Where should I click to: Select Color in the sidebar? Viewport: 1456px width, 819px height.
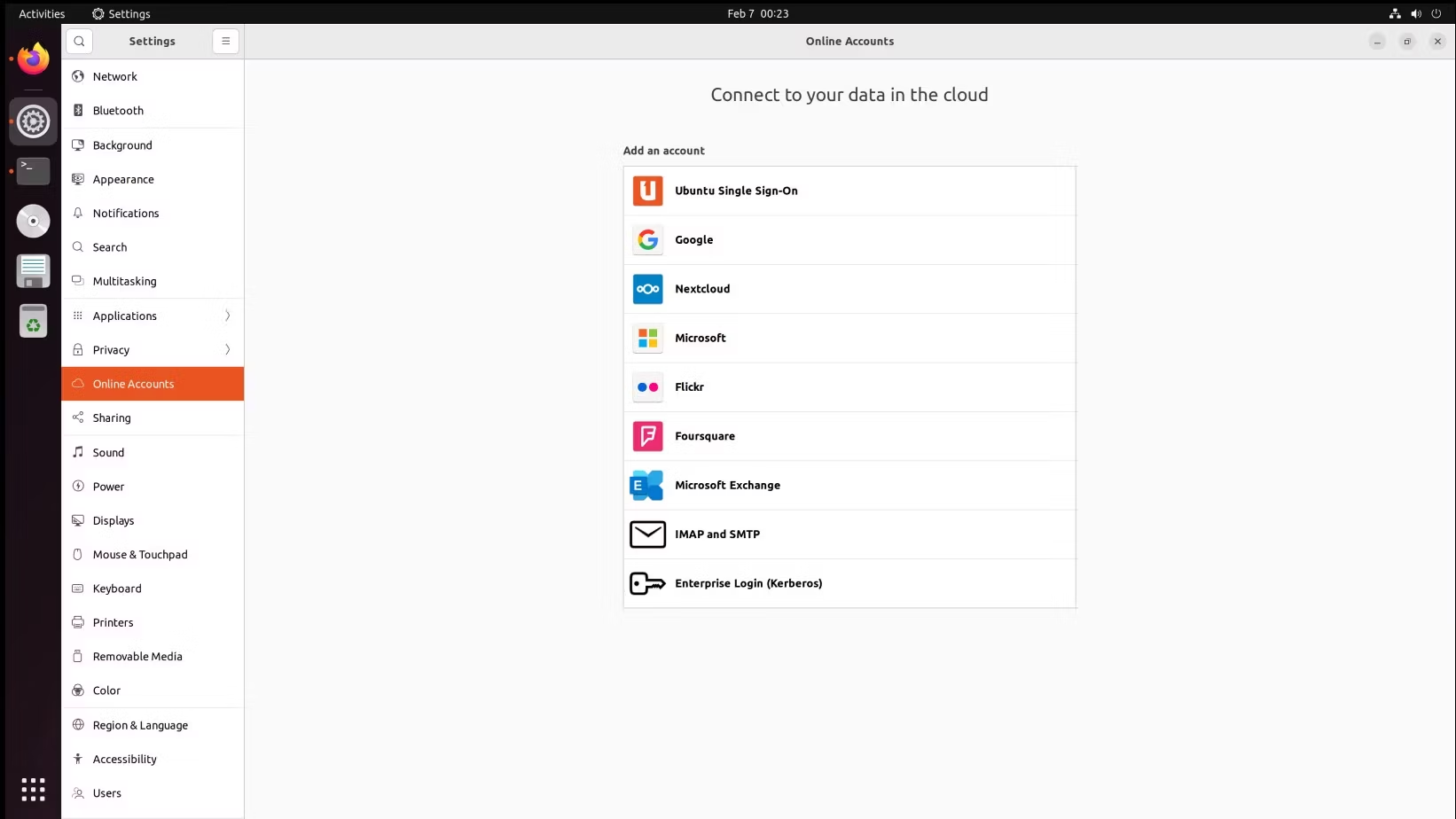(x=153, y=690)
